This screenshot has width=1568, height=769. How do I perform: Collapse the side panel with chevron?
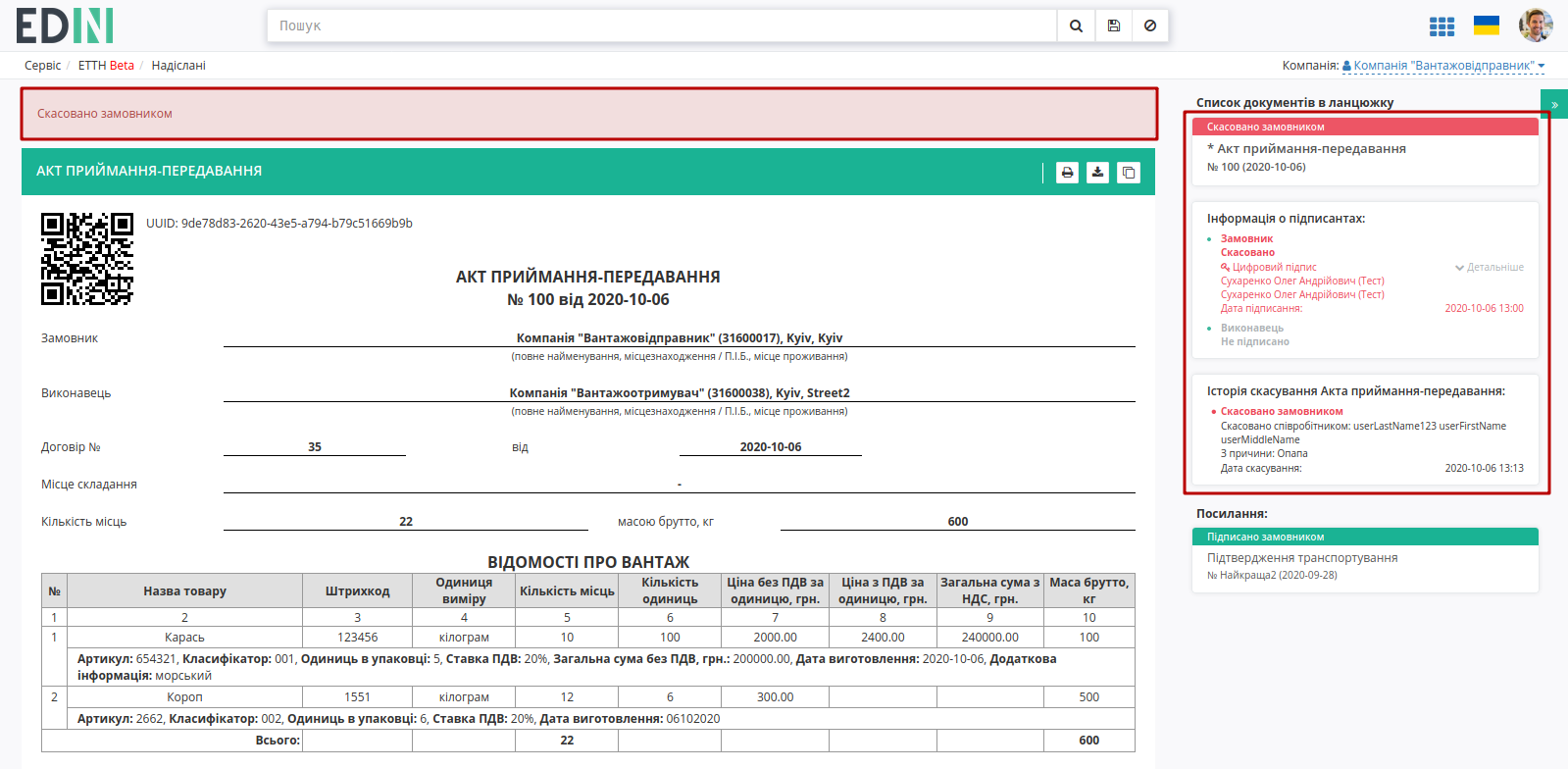coord(1554,104)
